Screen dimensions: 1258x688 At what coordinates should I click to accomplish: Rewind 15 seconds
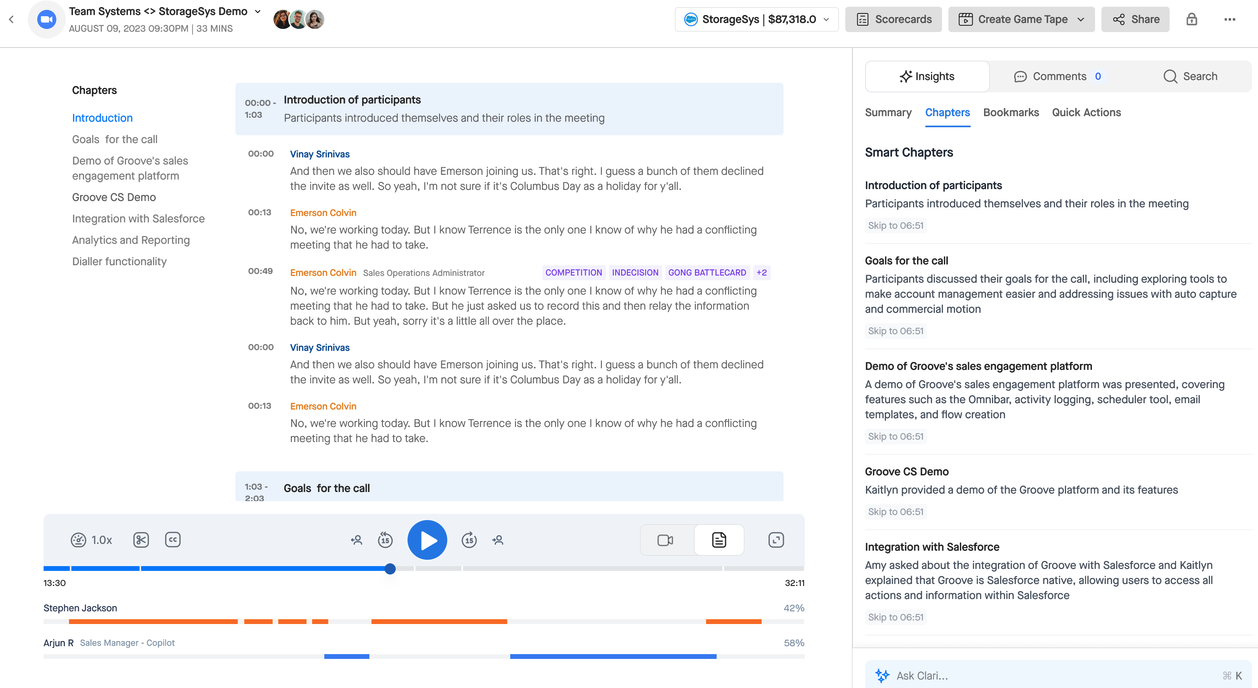click(385, 540)
